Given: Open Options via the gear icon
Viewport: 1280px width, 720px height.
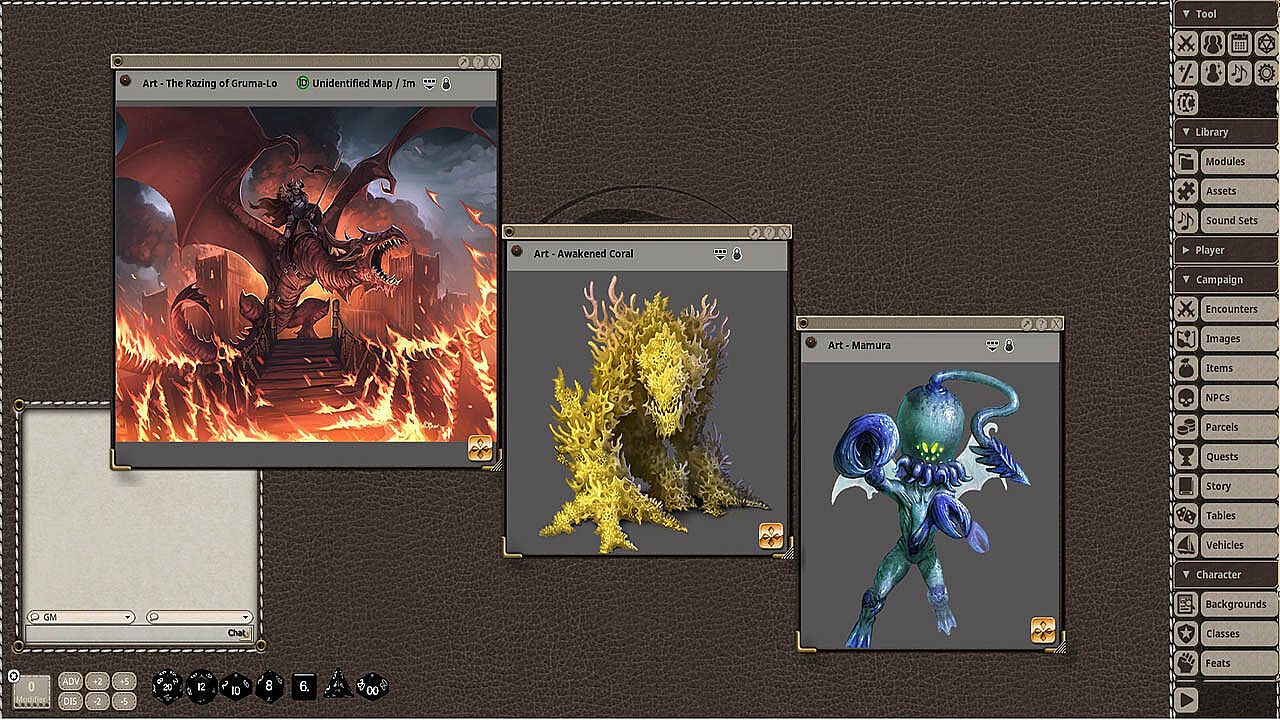Looking at the screenshot, I should [1265, 73].
